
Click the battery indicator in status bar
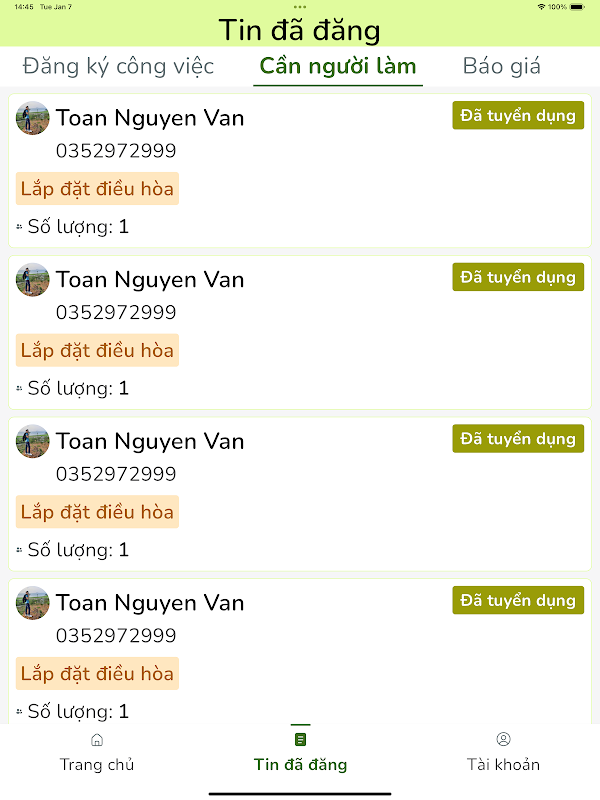[577, 7]
